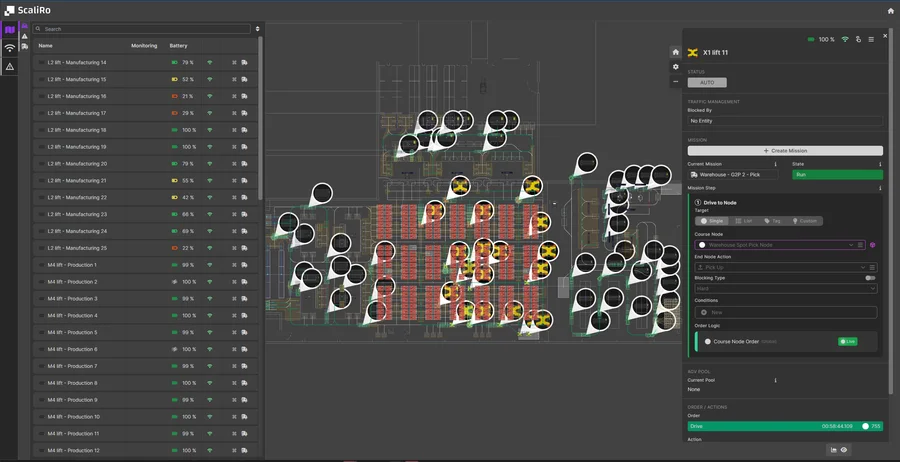900x462 pixels.
Task: Close the X1 lift 11 panel
Action: [x=885, y=36]
